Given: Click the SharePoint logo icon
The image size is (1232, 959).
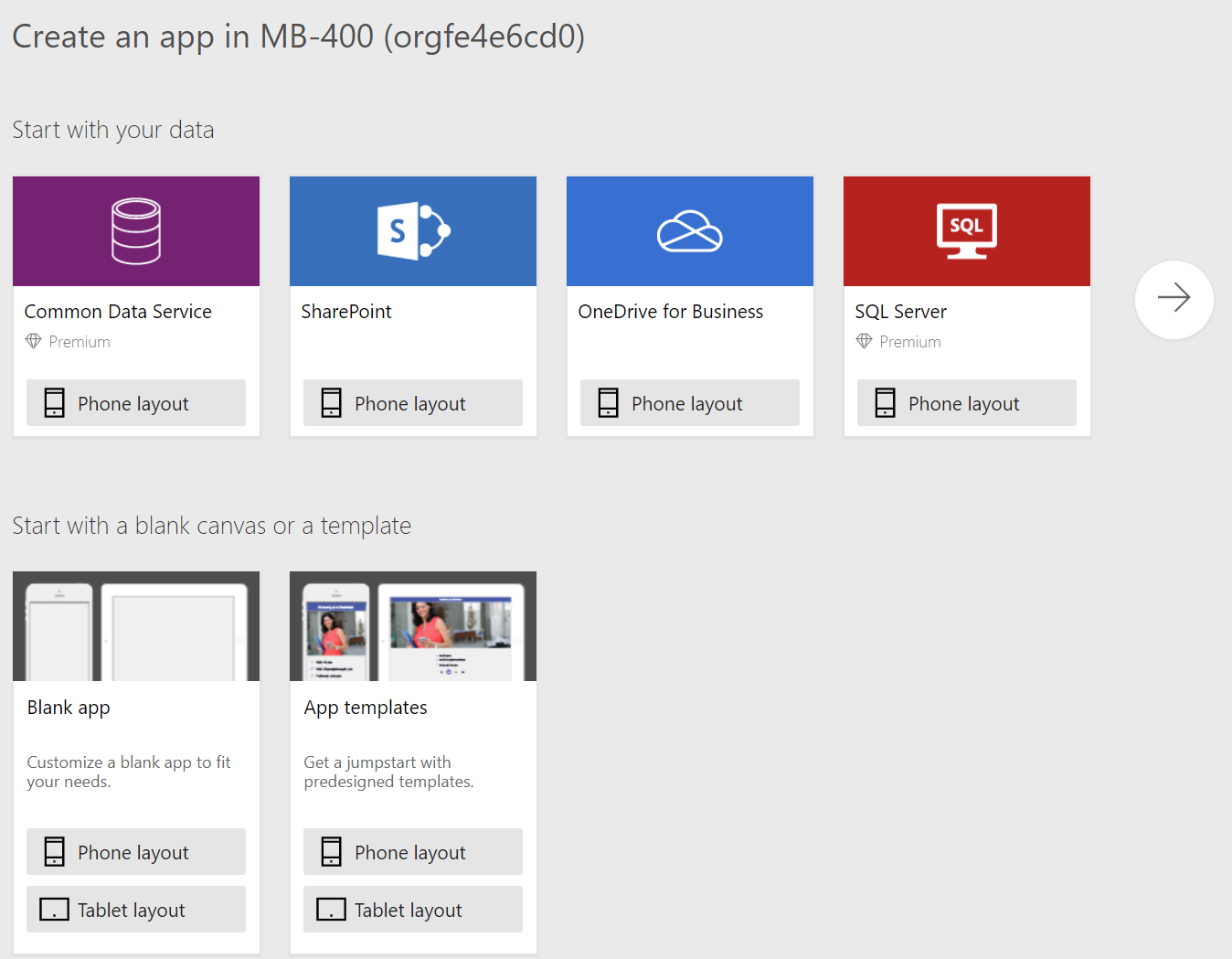Looking at the screenshot, I should [x=413, y=231].
